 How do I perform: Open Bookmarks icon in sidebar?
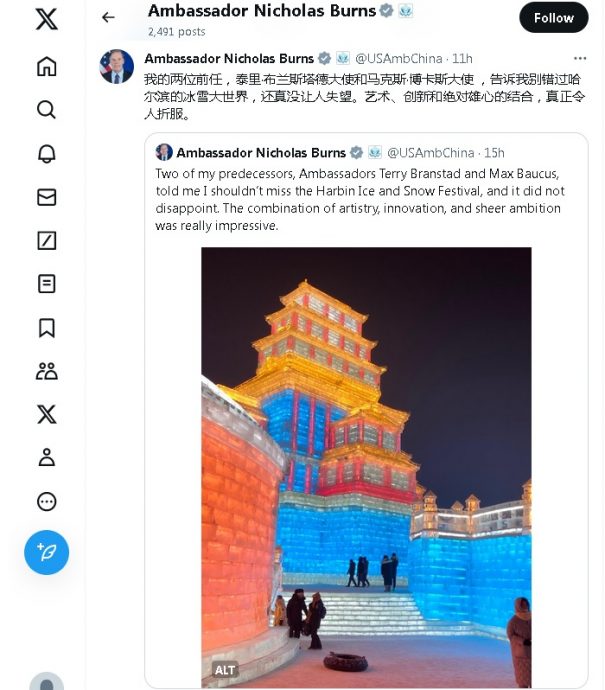[47, 328]
